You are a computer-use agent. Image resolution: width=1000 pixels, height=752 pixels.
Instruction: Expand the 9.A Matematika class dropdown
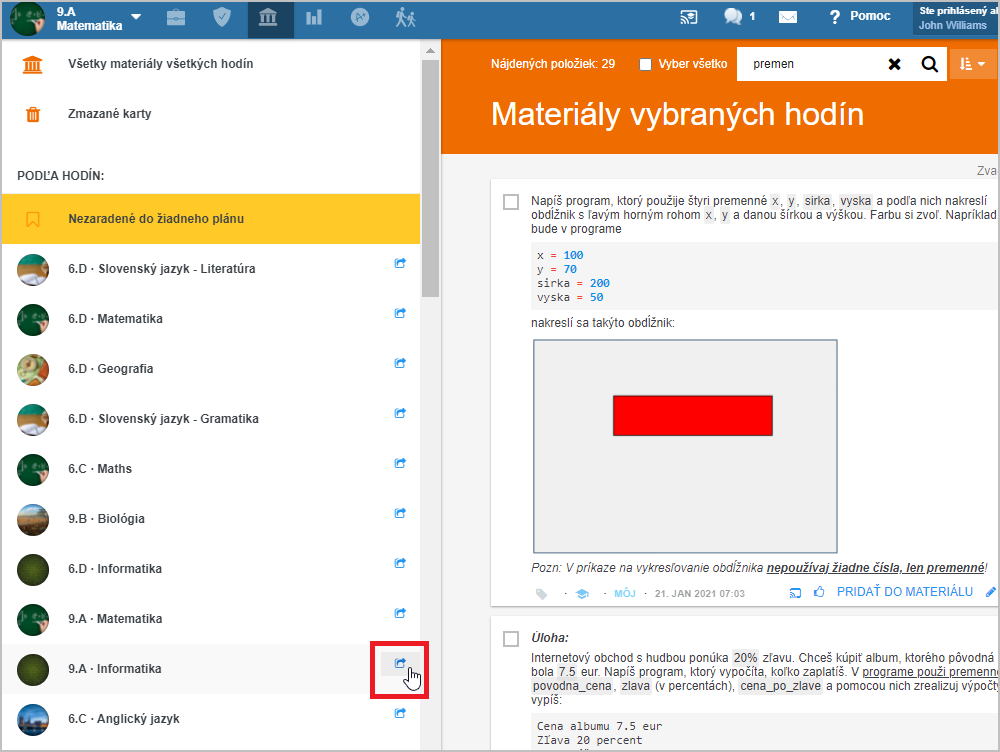click(x=136, y=17)
